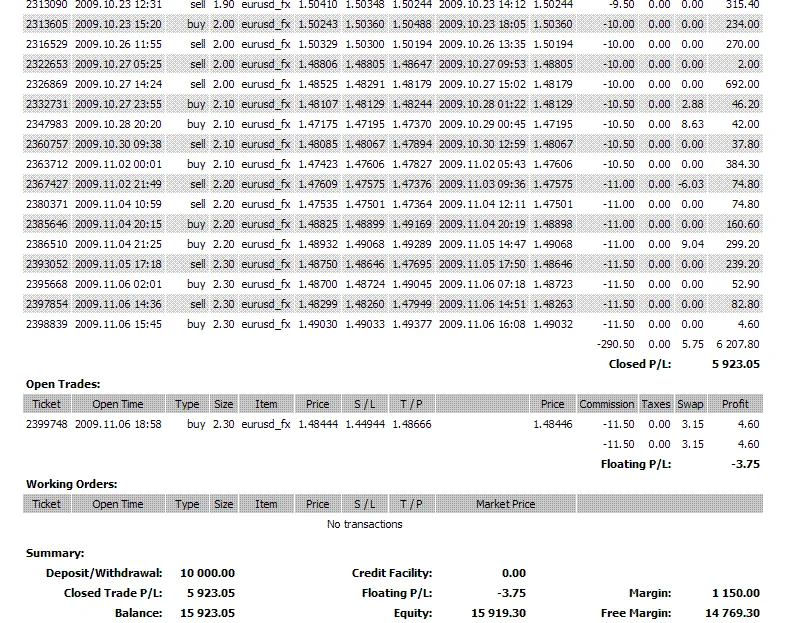Image resolution: width=792 pixels, height=623 pixels.
Task: Click open trade S/L value 1.44944
Action: point(365,424)
